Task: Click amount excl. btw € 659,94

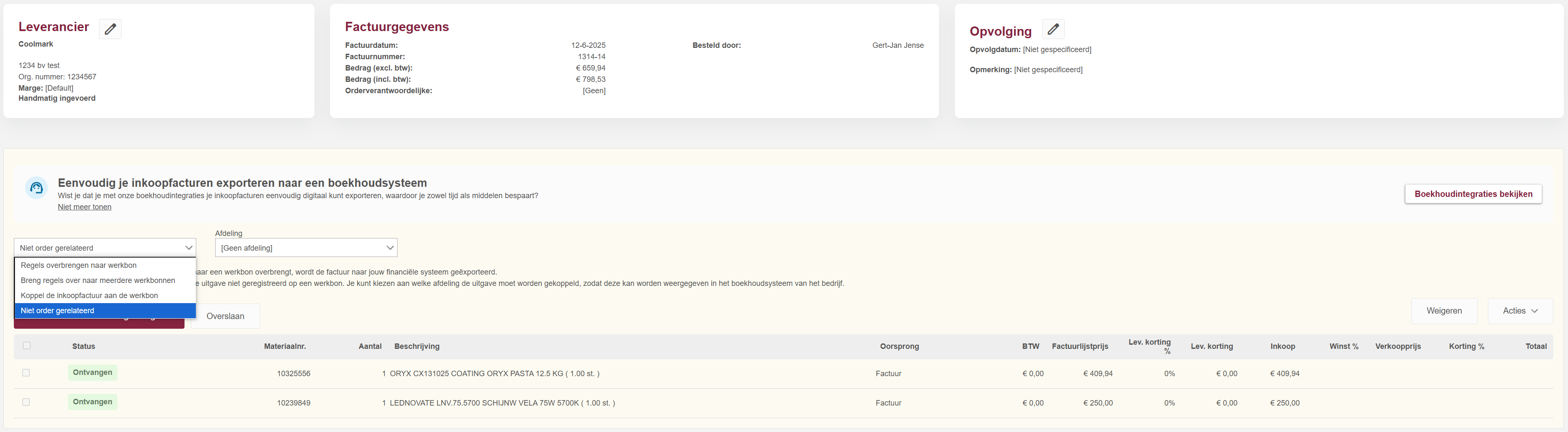Action: pos(590,68)
